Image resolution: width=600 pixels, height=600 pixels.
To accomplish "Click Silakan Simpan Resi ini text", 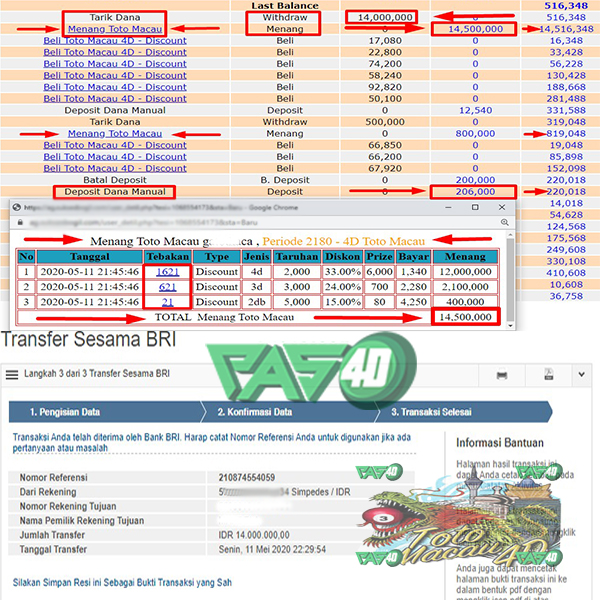I will click(x=122, y=583).
